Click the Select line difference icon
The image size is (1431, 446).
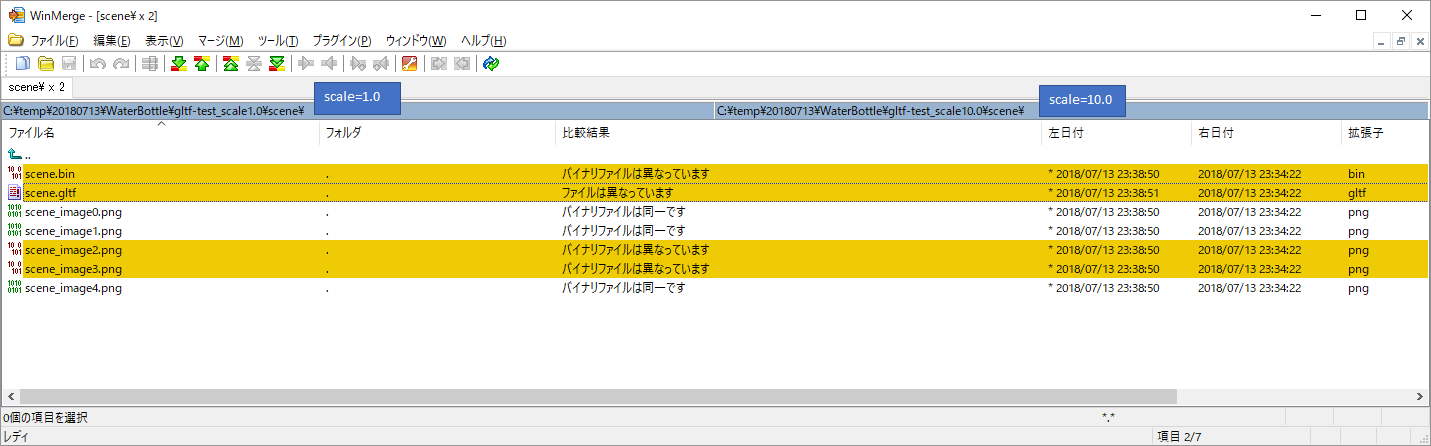150,64
